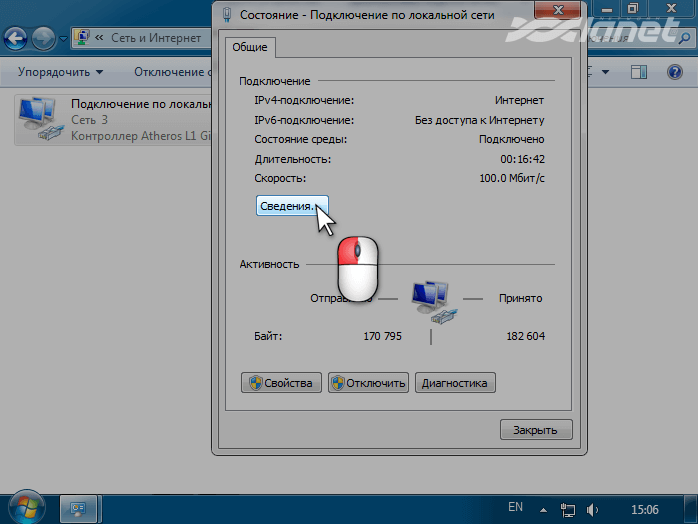Click the taskbar clock showing 15:06

click(646, 508)
